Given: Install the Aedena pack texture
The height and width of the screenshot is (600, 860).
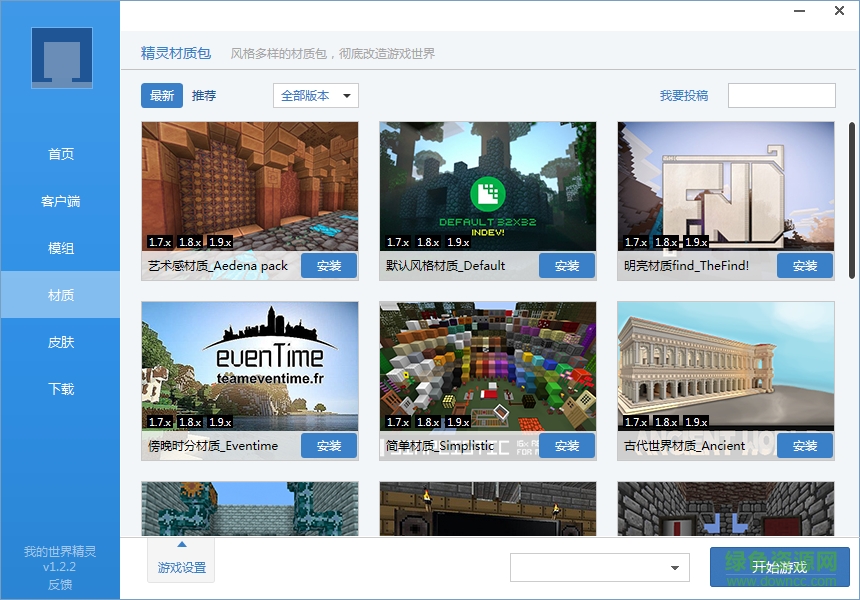Looking at the screenshot, I should pyautogui.click(x=329, y=266).
